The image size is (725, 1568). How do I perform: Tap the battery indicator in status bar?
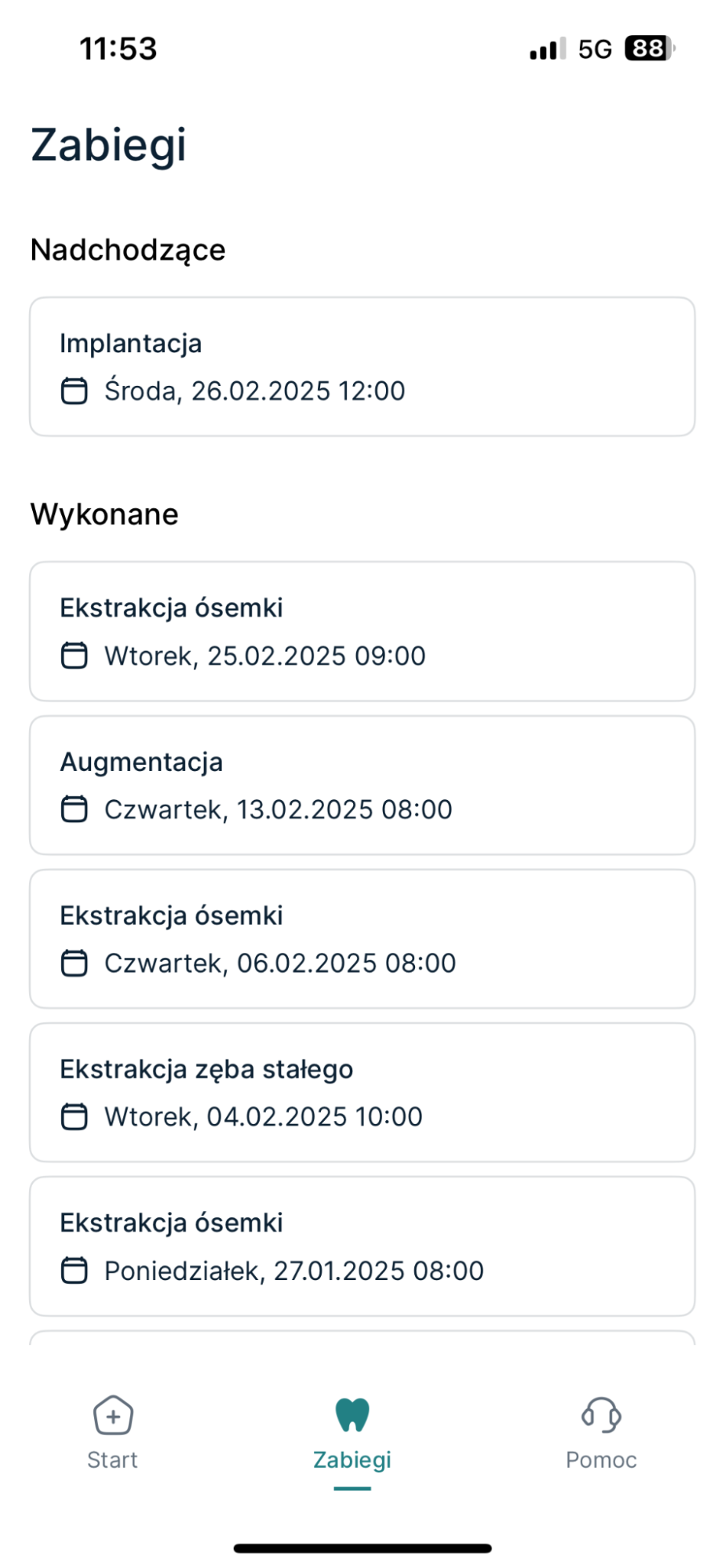(x=649, y=49)
